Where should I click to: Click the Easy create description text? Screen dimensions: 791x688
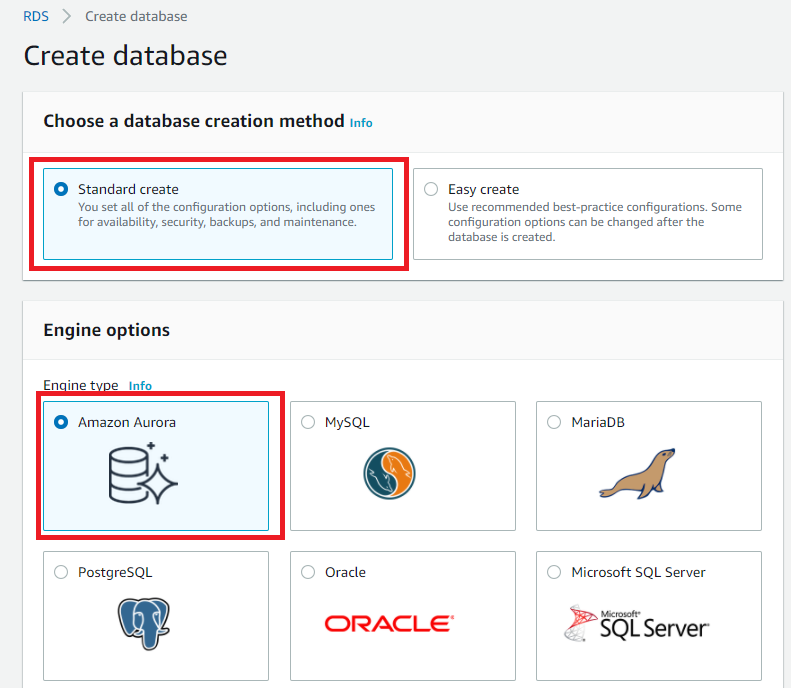click(595, 222)
